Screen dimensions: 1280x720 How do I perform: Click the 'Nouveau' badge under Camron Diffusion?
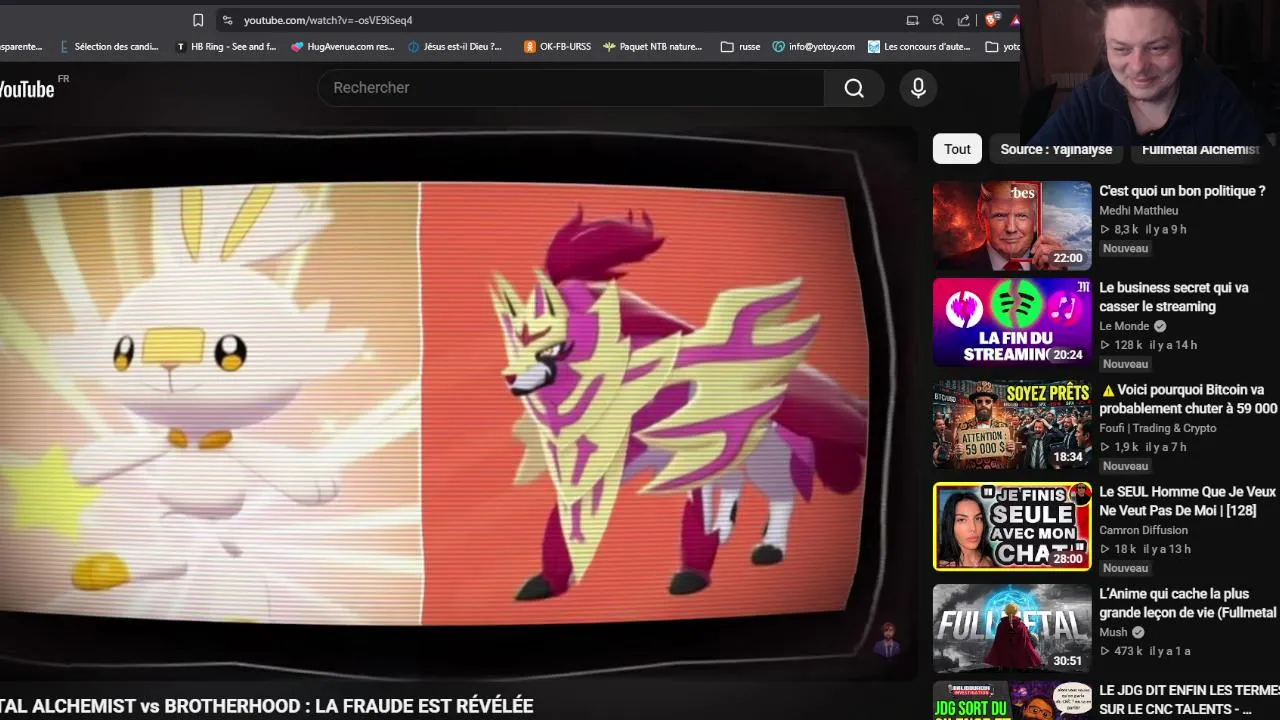pos(1125,568)
